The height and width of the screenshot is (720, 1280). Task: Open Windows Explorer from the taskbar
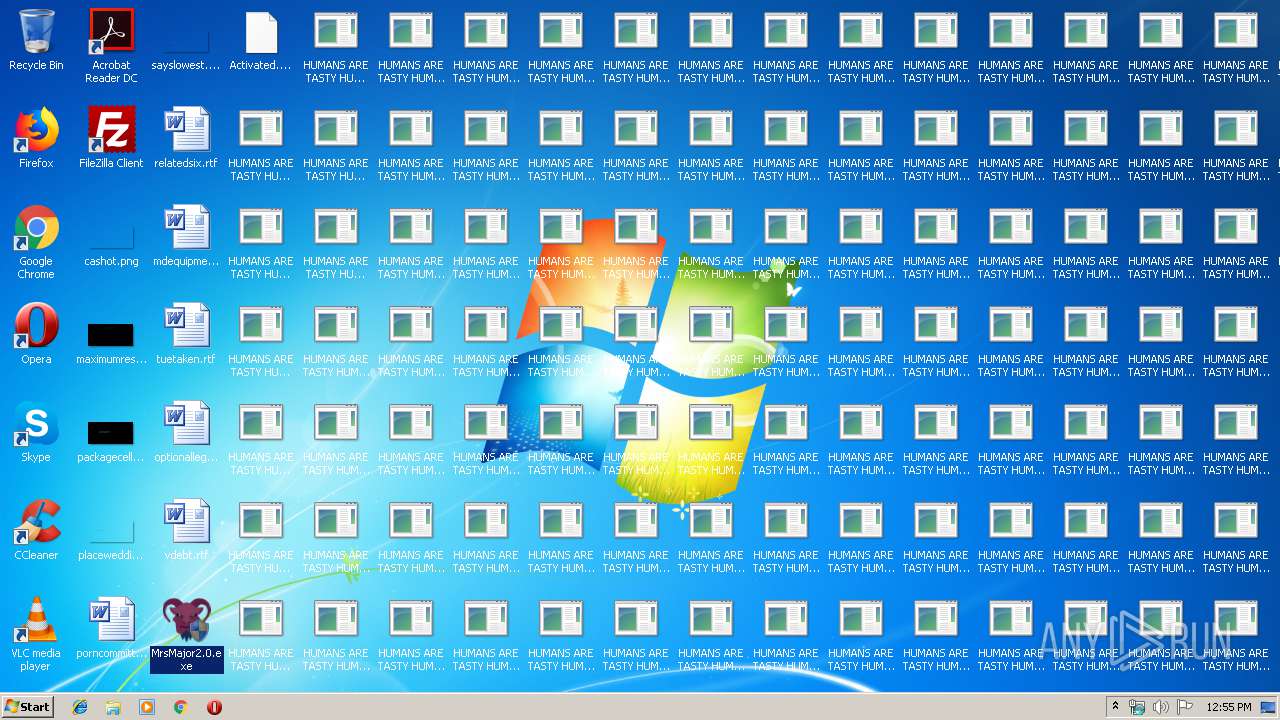coord(113,707)
